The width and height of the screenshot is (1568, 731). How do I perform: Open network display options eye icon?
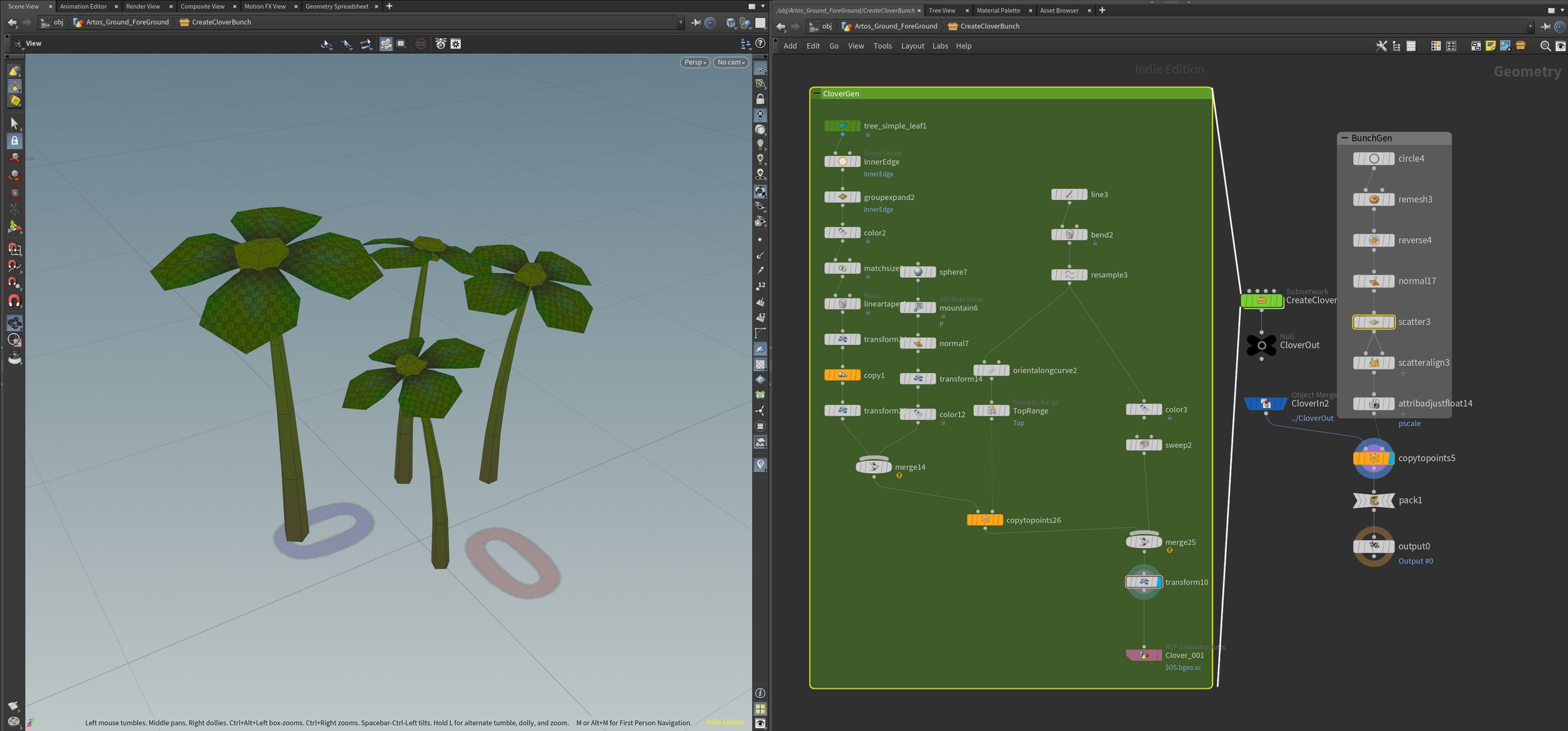click(1560, 46)
